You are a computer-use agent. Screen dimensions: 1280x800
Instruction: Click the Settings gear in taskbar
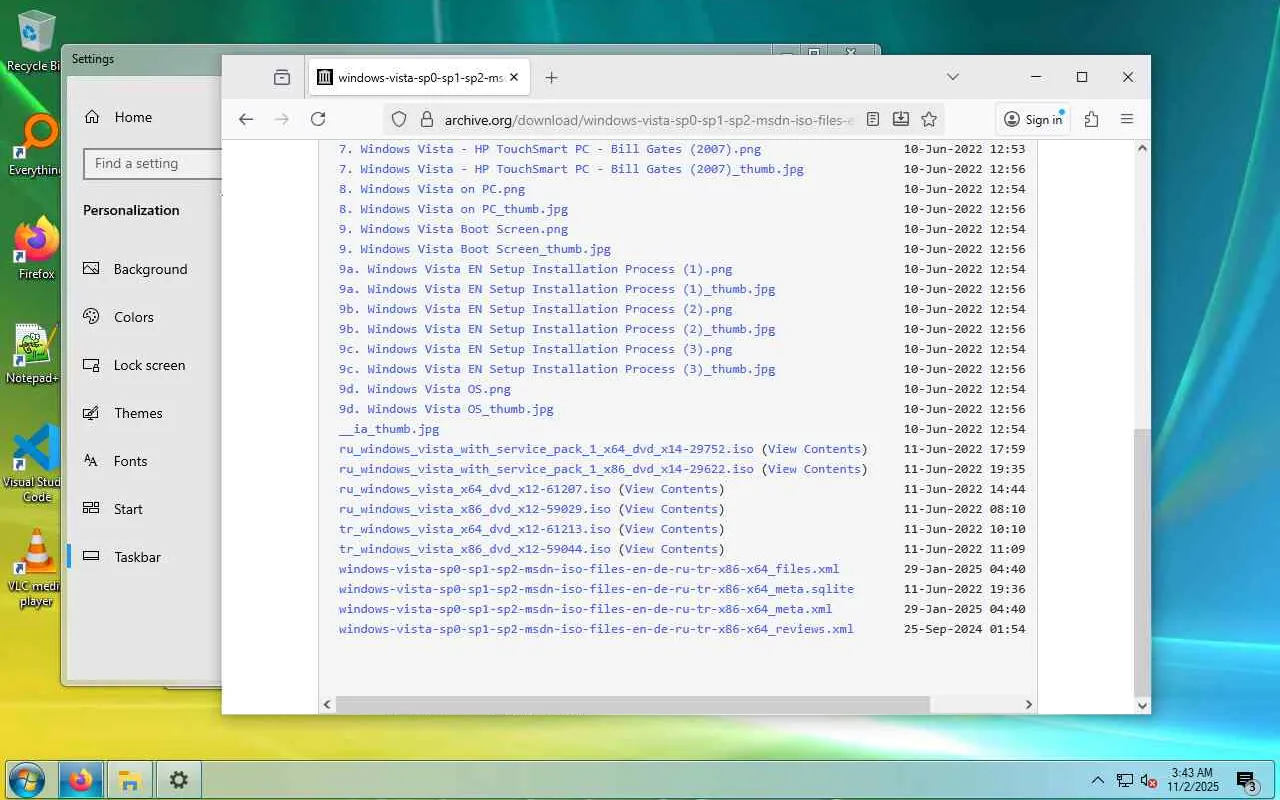coord(178,780)
